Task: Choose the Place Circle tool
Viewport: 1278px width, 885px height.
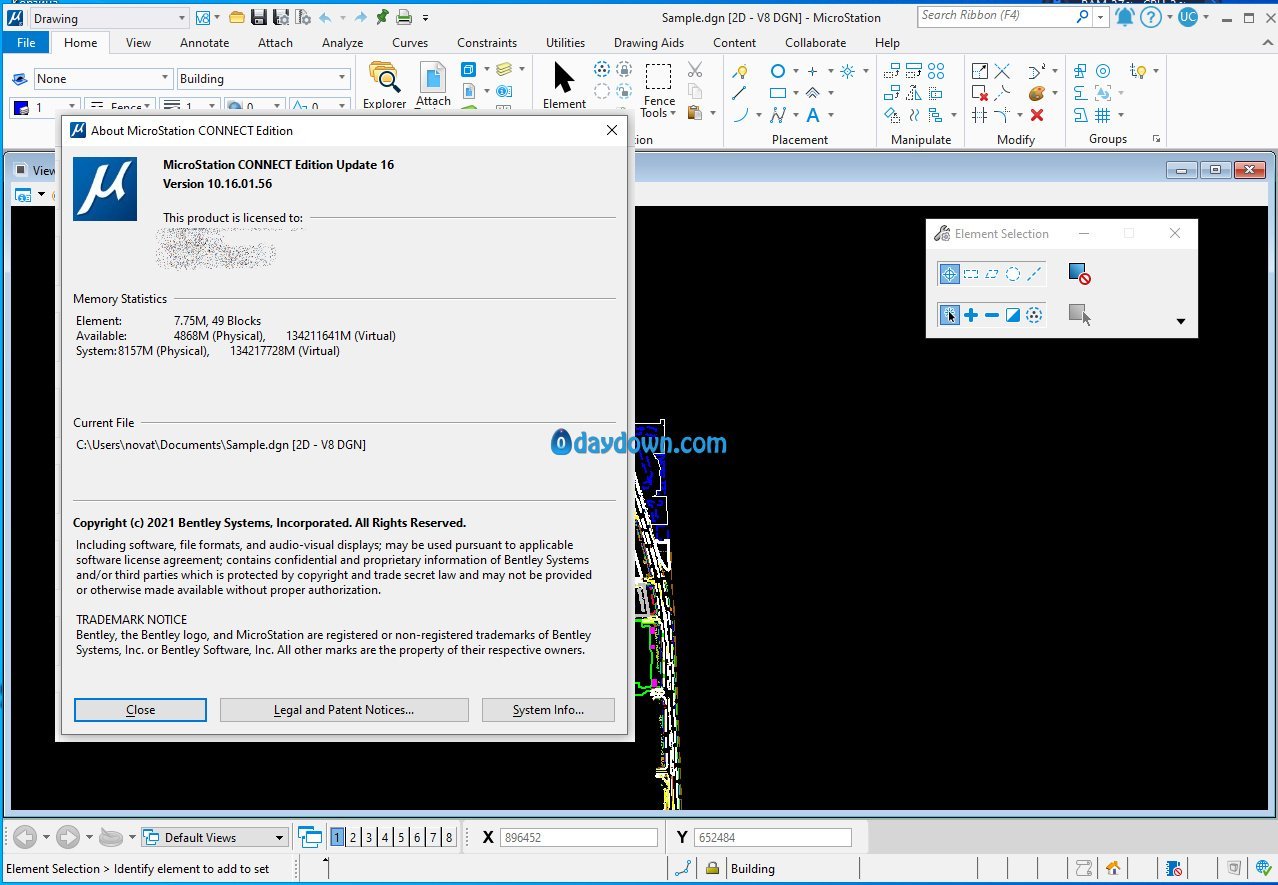Action: pyautogui.click(x=778, y=71)
